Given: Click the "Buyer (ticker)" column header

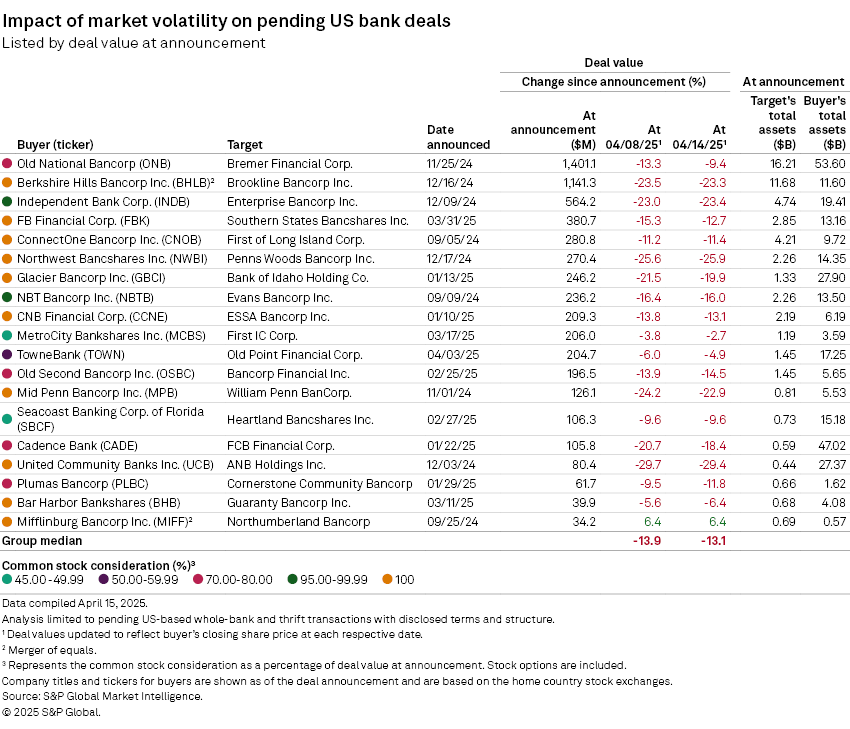Looking at the screenshot, I should [x=55, y=144].
